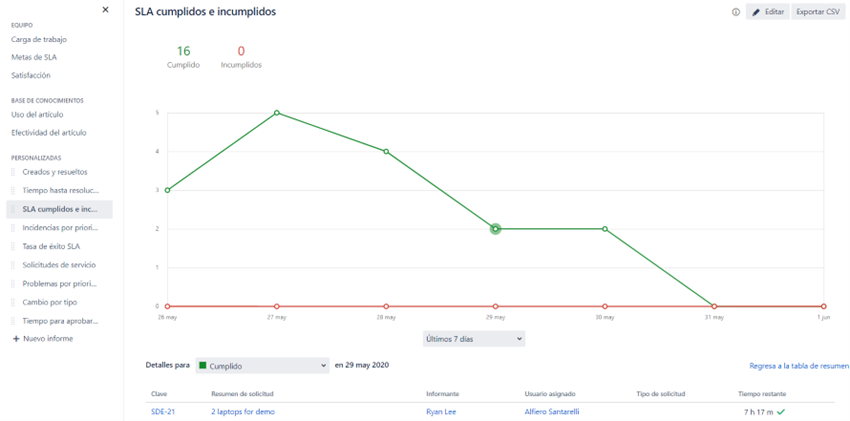Click drag handle beside Solicitudes de servicio

pos(14,265)
